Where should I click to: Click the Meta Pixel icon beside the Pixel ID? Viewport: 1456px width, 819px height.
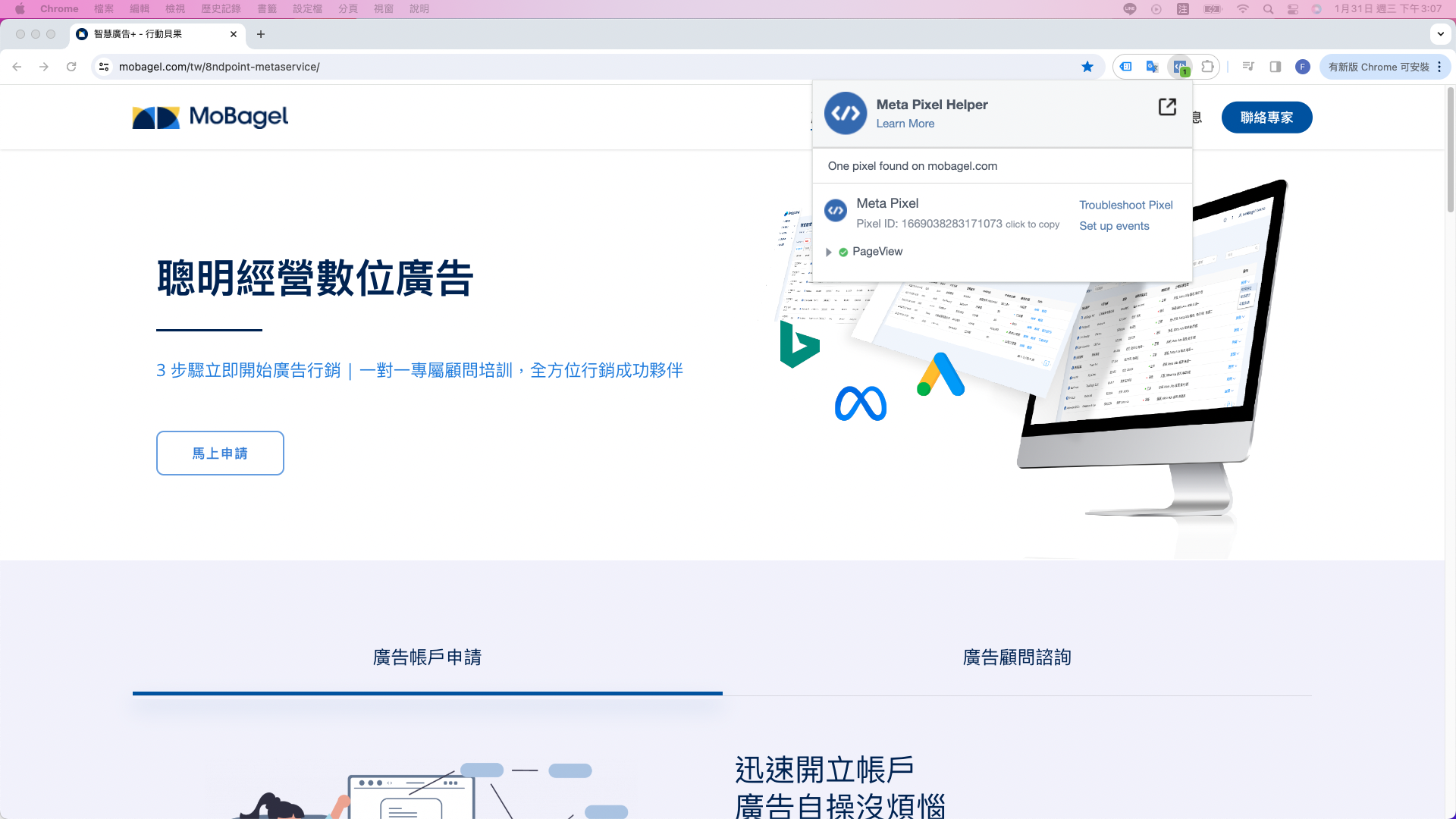pos(836,211)
